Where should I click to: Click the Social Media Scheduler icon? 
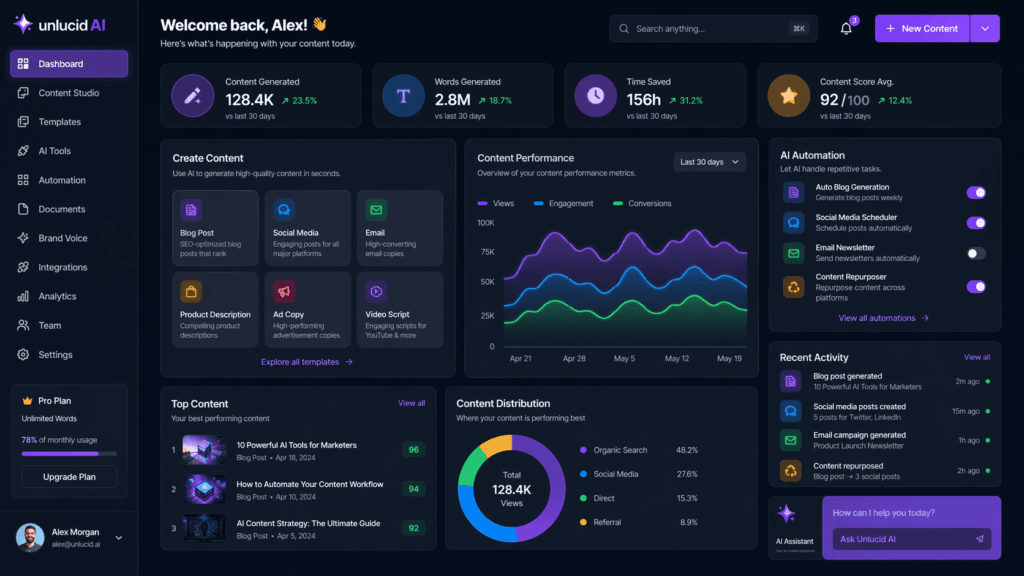(793, 223)
